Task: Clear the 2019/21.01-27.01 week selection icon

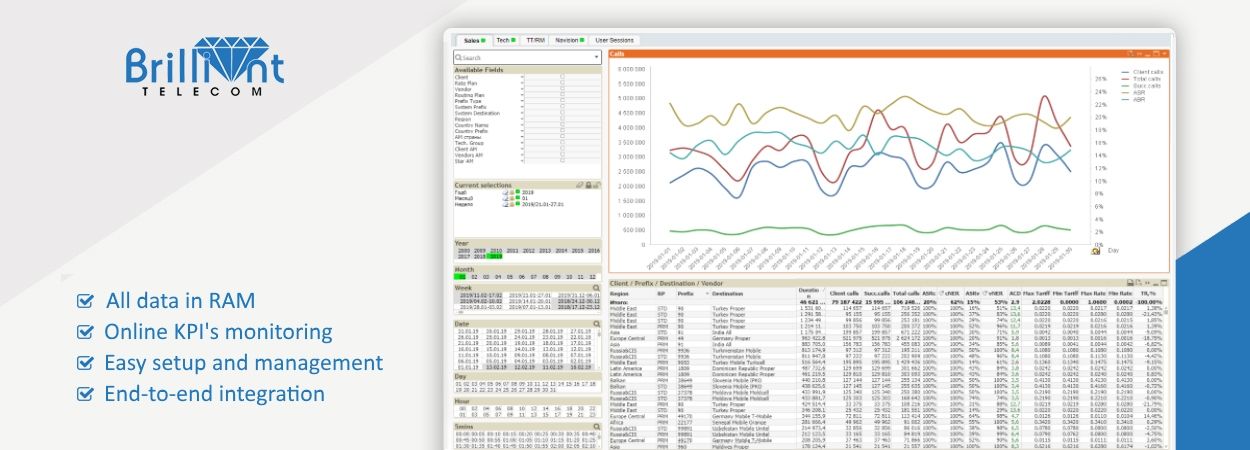Action: pyautogui.click(x=505, y=203)
